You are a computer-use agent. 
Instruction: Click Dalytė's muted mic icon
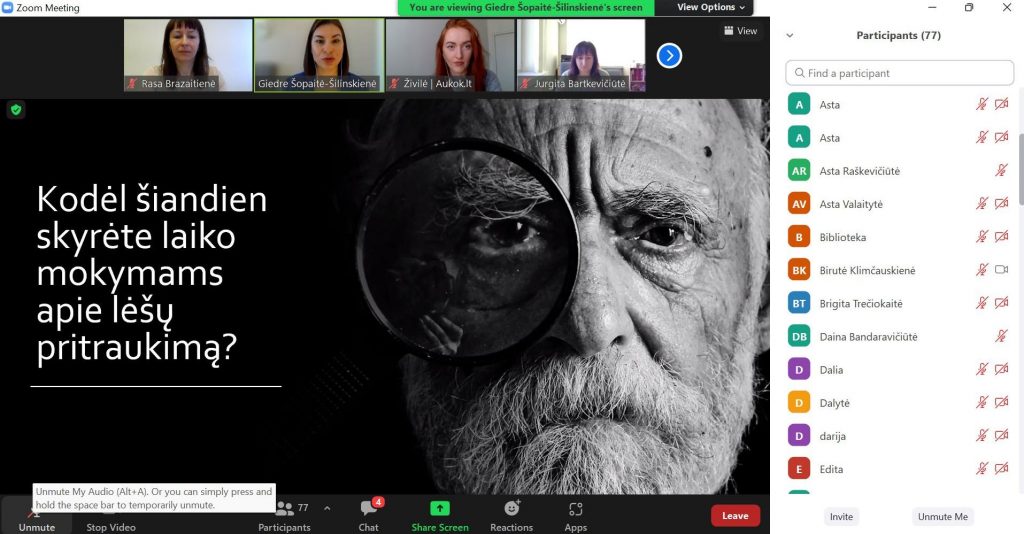(982, 402)
